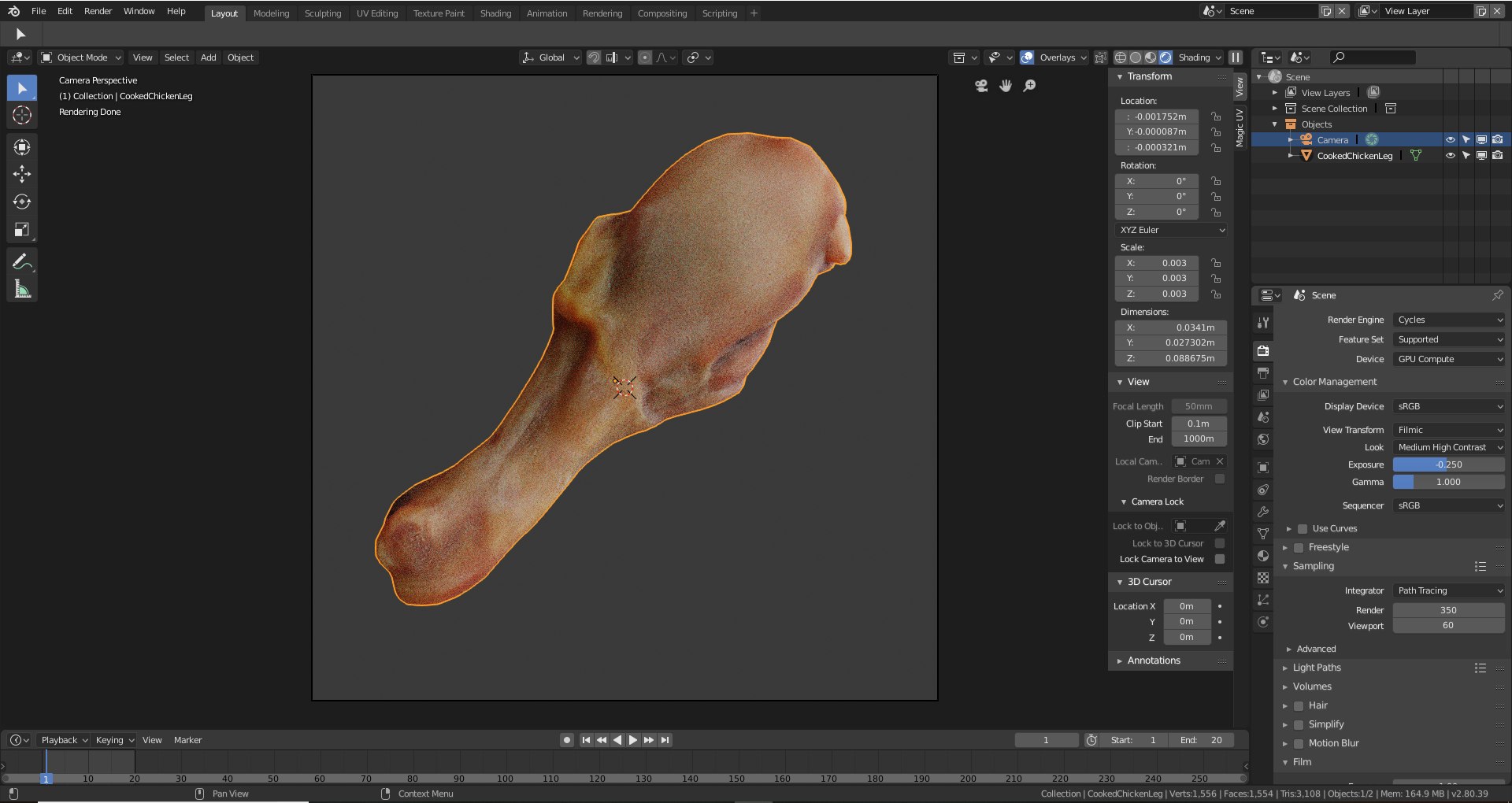Open the Output properties tab
Screen dimensions: 1512x803
(1263, 373)
